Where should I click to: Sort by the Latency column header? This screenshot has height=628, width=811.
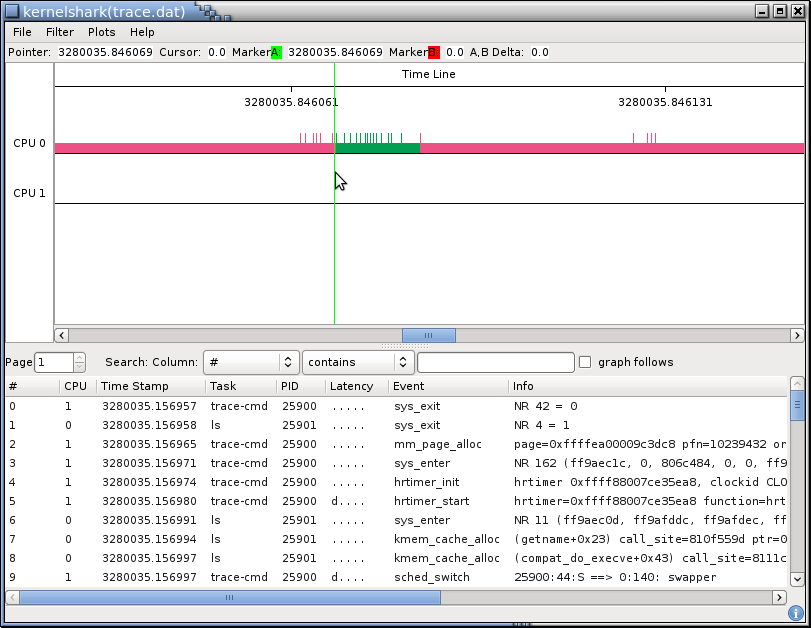(357, 386)
